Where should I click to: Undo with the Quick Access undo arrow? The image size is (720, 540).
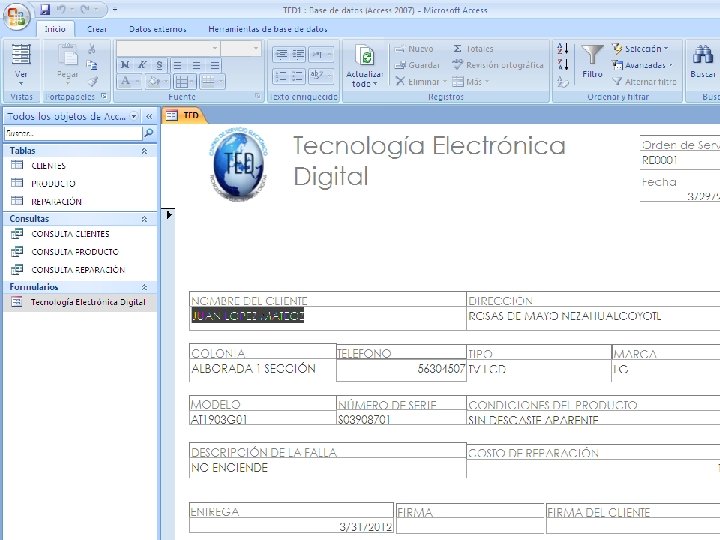click(62, 9)
